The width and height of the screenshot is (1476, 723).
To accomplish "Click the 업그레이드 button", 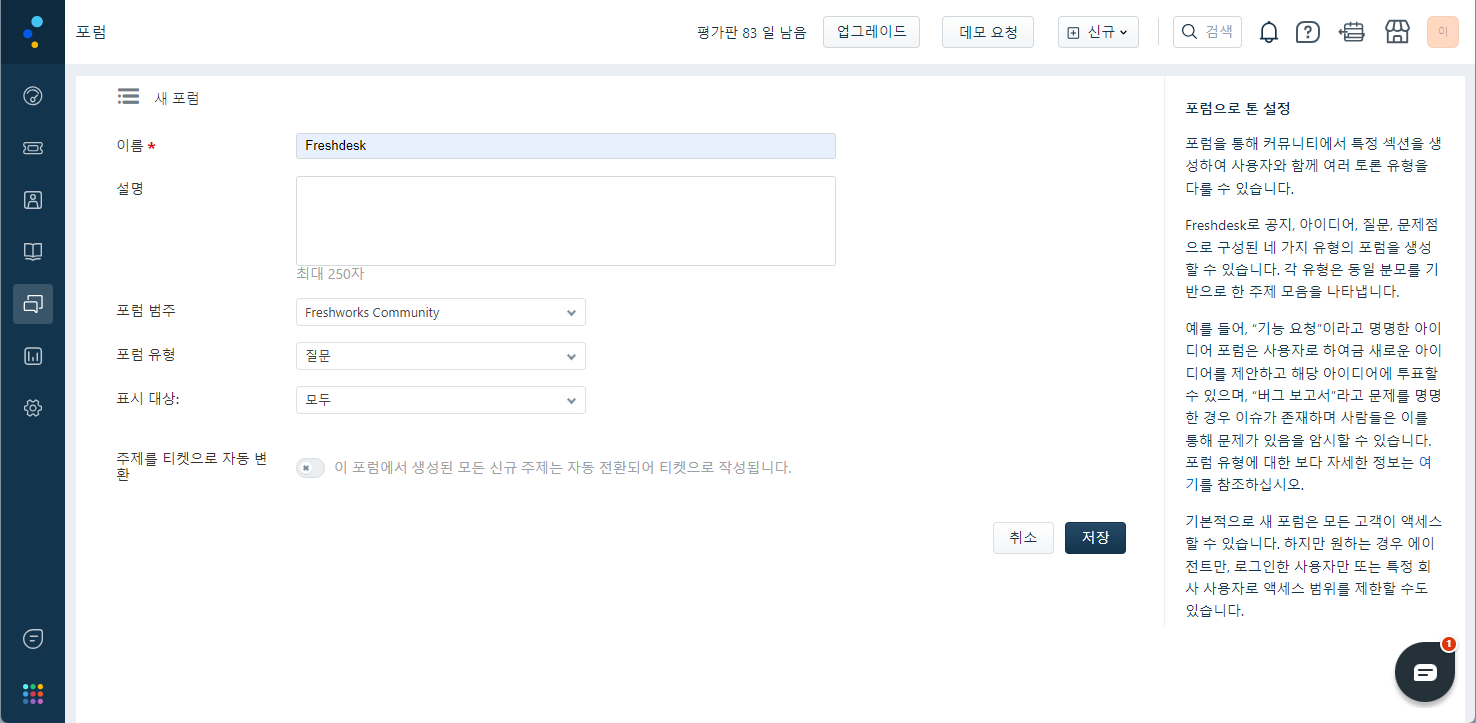I will [871, 32].
